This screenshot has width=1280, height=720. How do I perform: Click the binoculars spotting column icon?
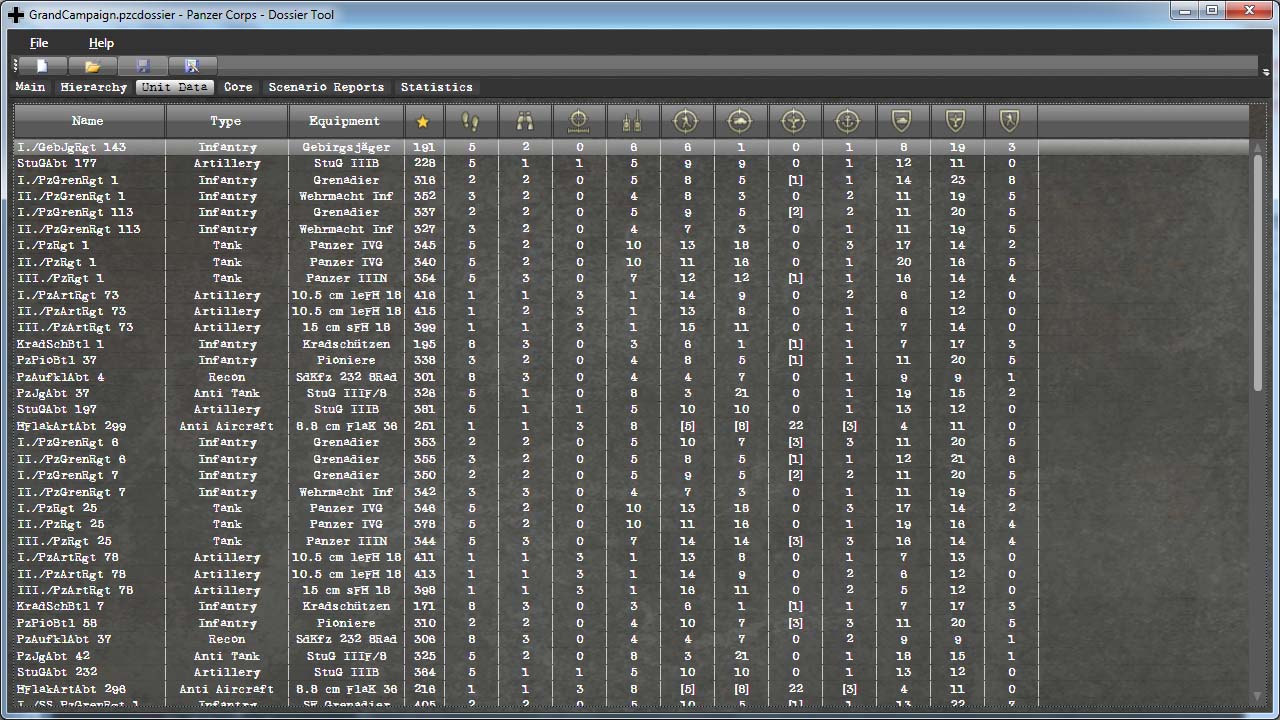[525, 121]
